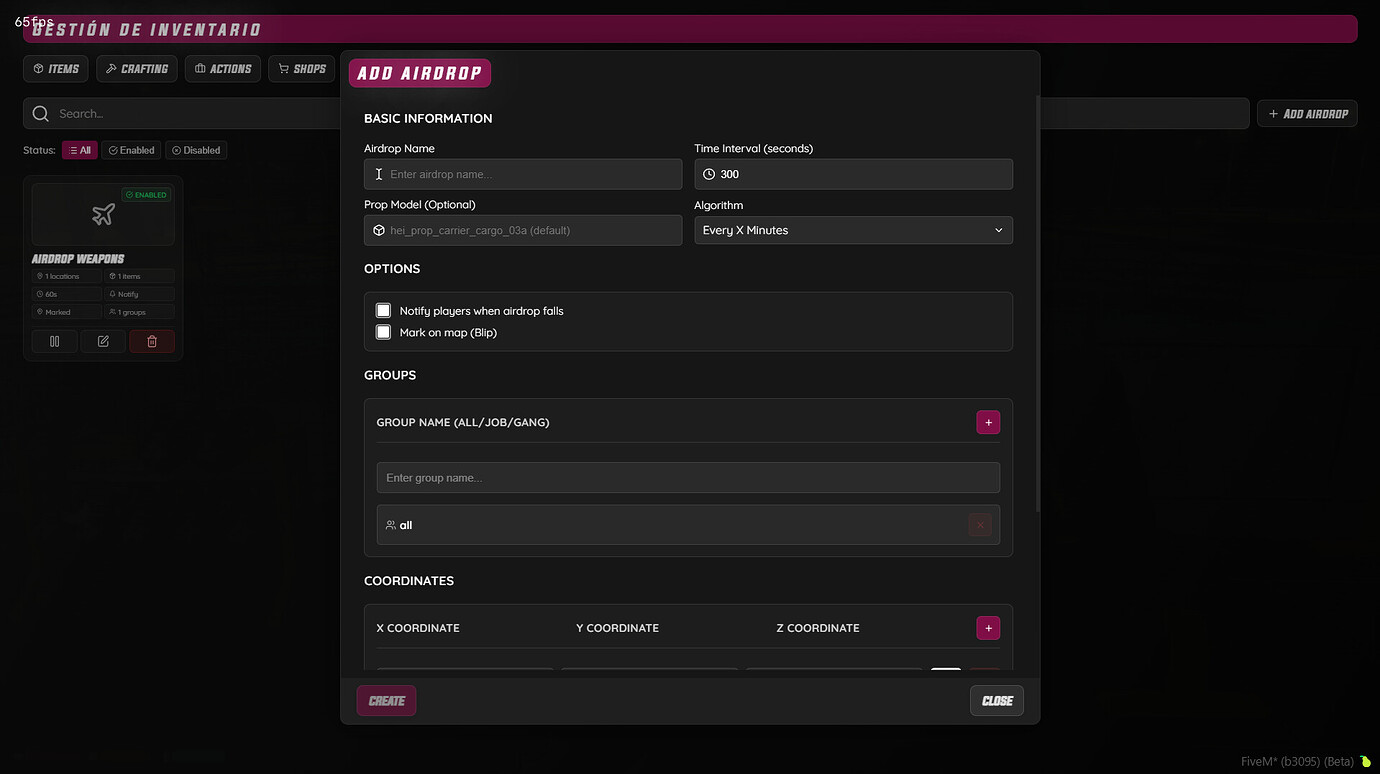This screenshot has width=1380, height=774.
Task: Delete Airdrop Weapons using the trash icon
Action: point(152,341)
